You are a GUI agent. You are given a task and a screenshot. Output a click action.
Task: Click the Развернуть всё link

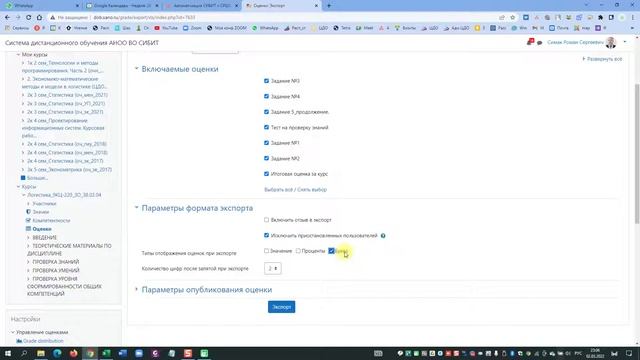click(x=604, y=59)
